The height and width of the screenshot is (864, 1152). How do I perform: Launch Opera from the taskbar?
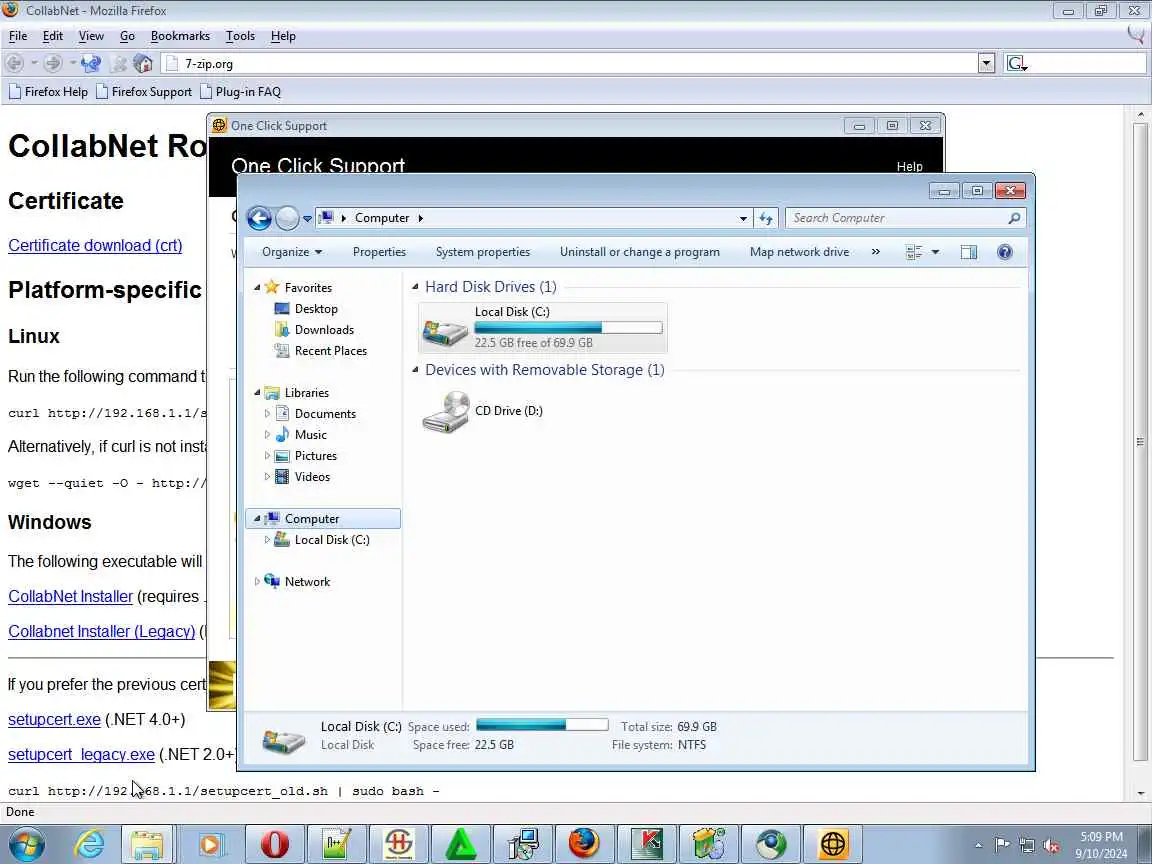click(x=274, y=844)
